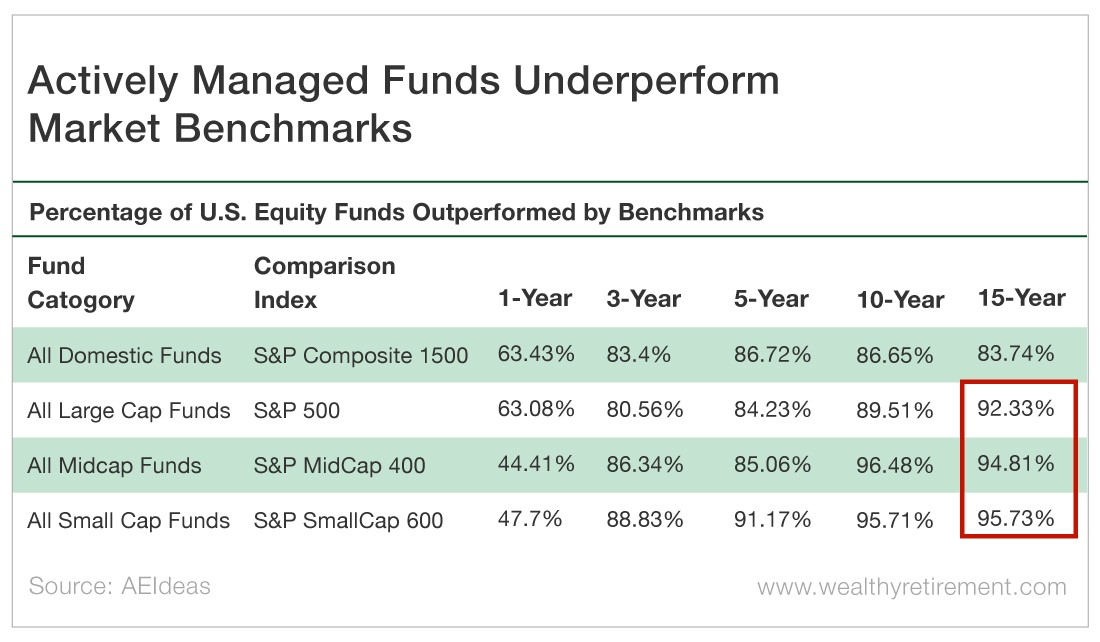Click the chart title Actively Managed Funds
The height and width of the screenshot is (642, 1100).
[403, 103]
